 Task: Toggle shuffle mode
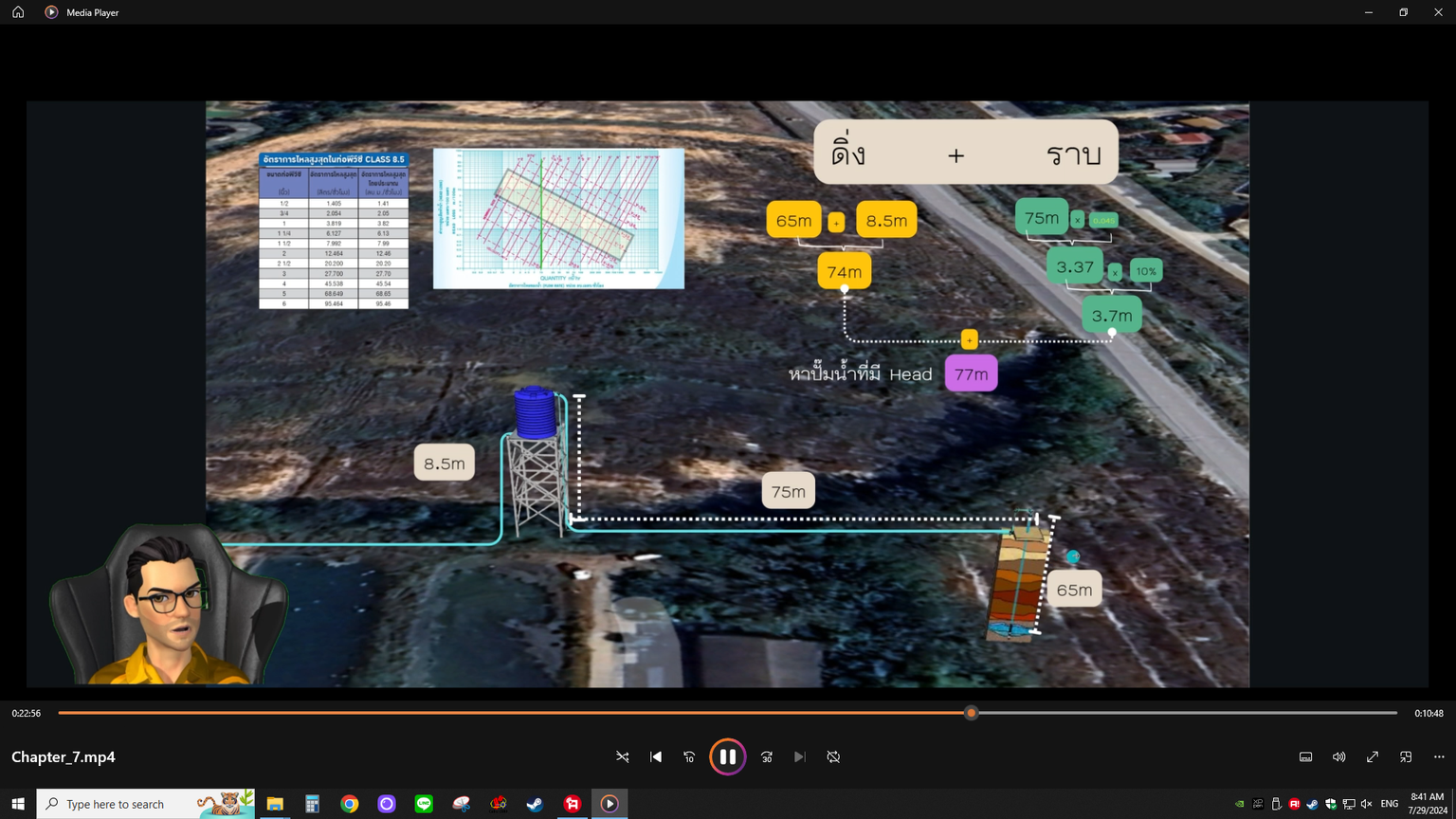[x=623, y=756]
